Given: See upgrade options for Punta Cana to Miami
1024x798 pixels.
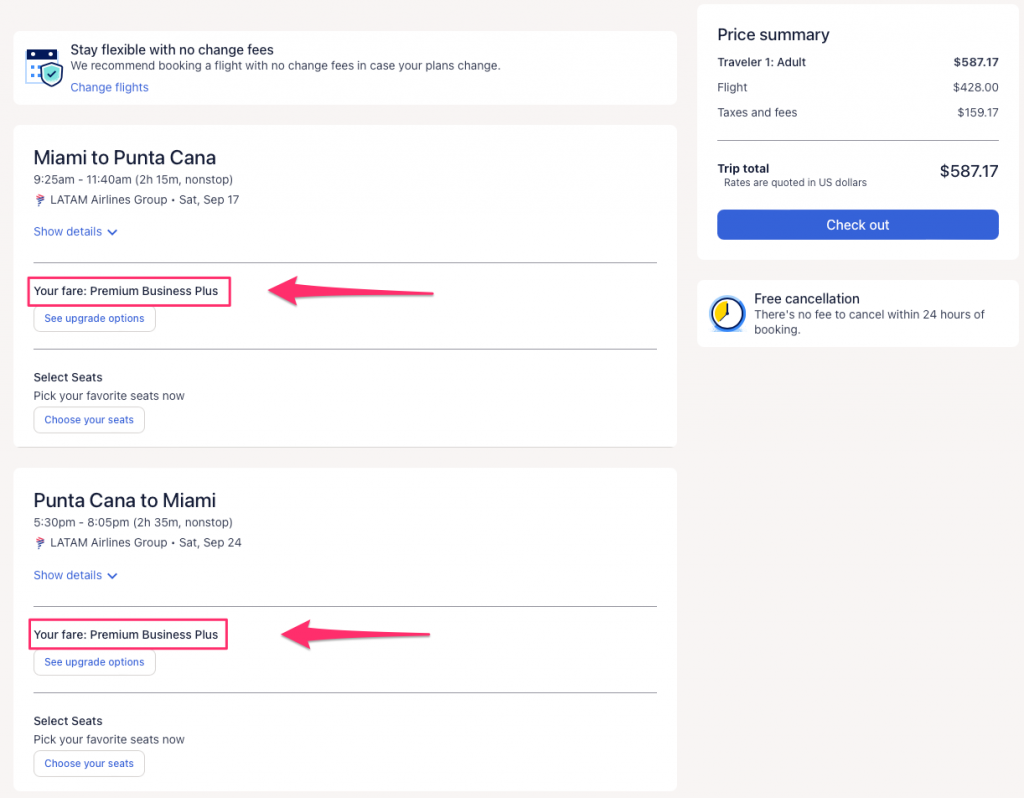Looking at the screenshot, I should click(94, 662).
